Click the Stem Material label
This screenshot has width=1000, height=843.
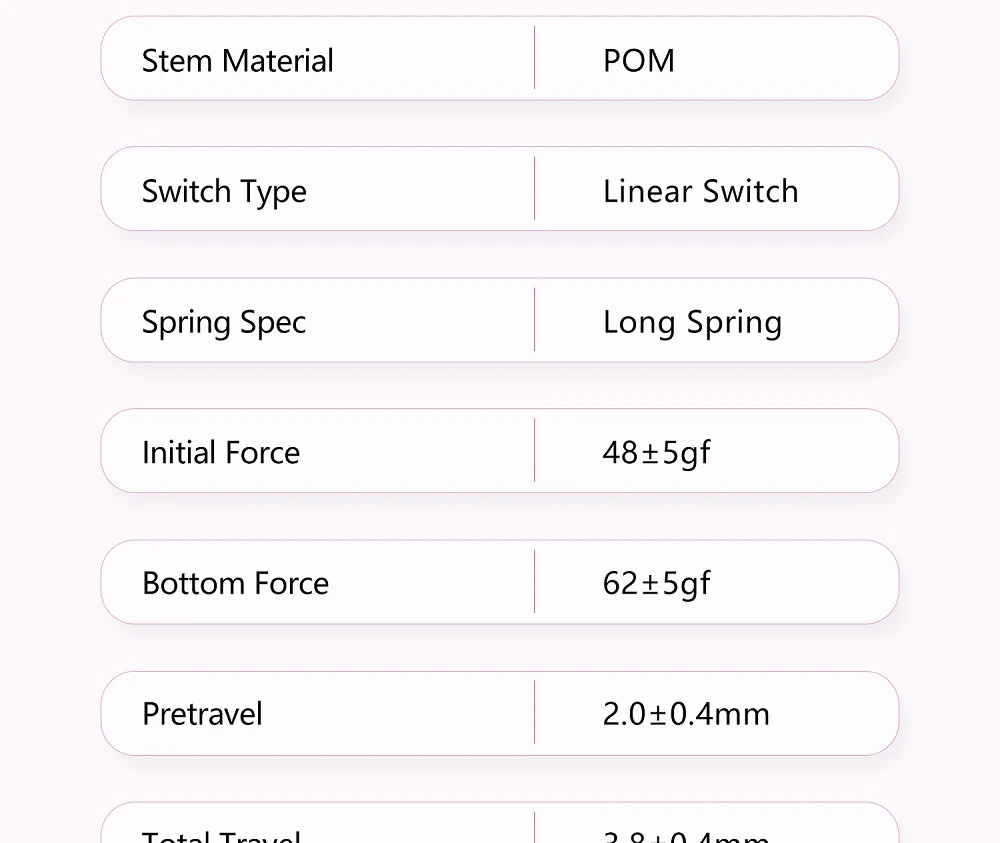(x=237, y=60)
